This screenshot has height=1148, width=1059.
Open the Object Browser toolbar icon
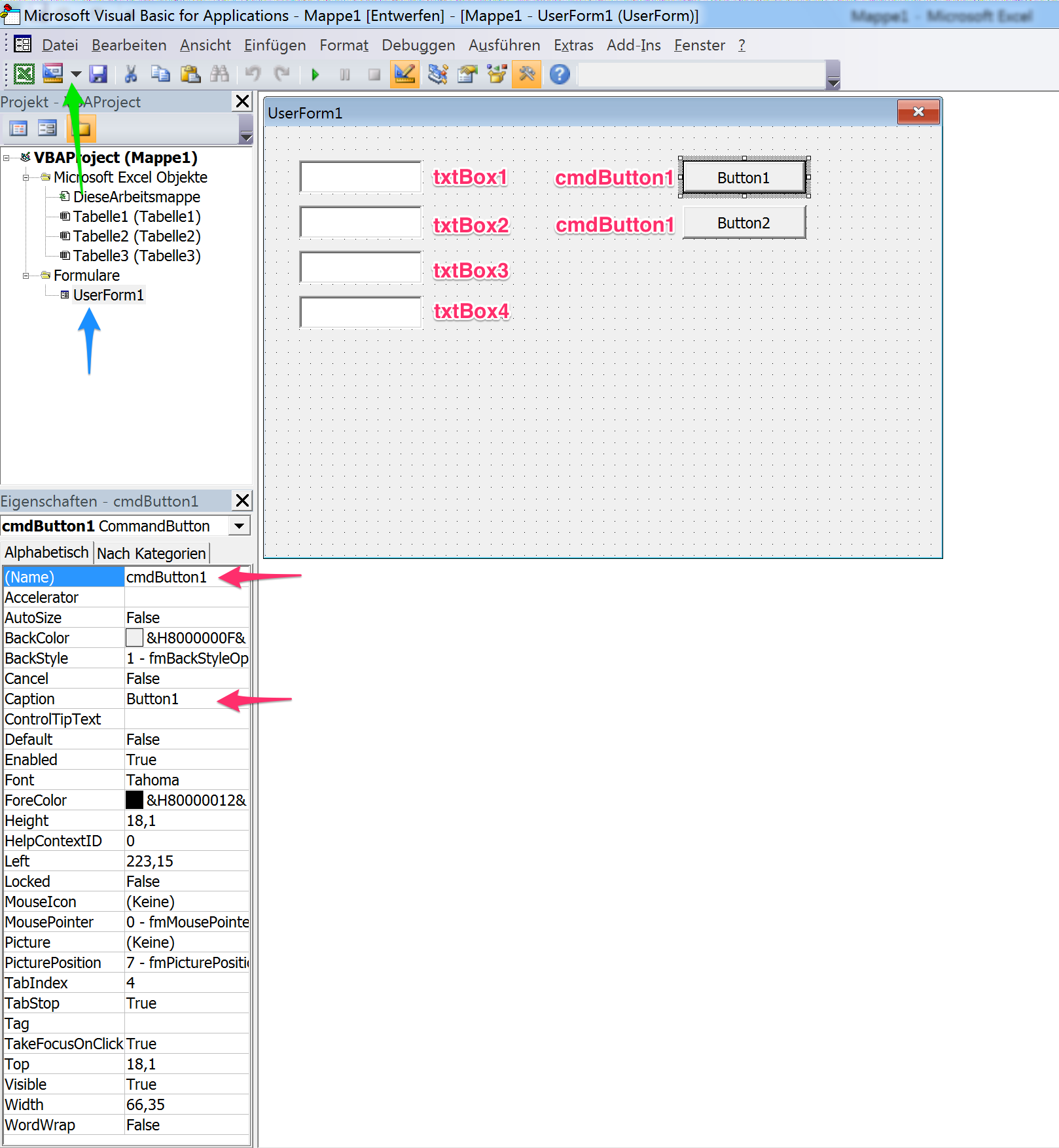coord(497,75)
